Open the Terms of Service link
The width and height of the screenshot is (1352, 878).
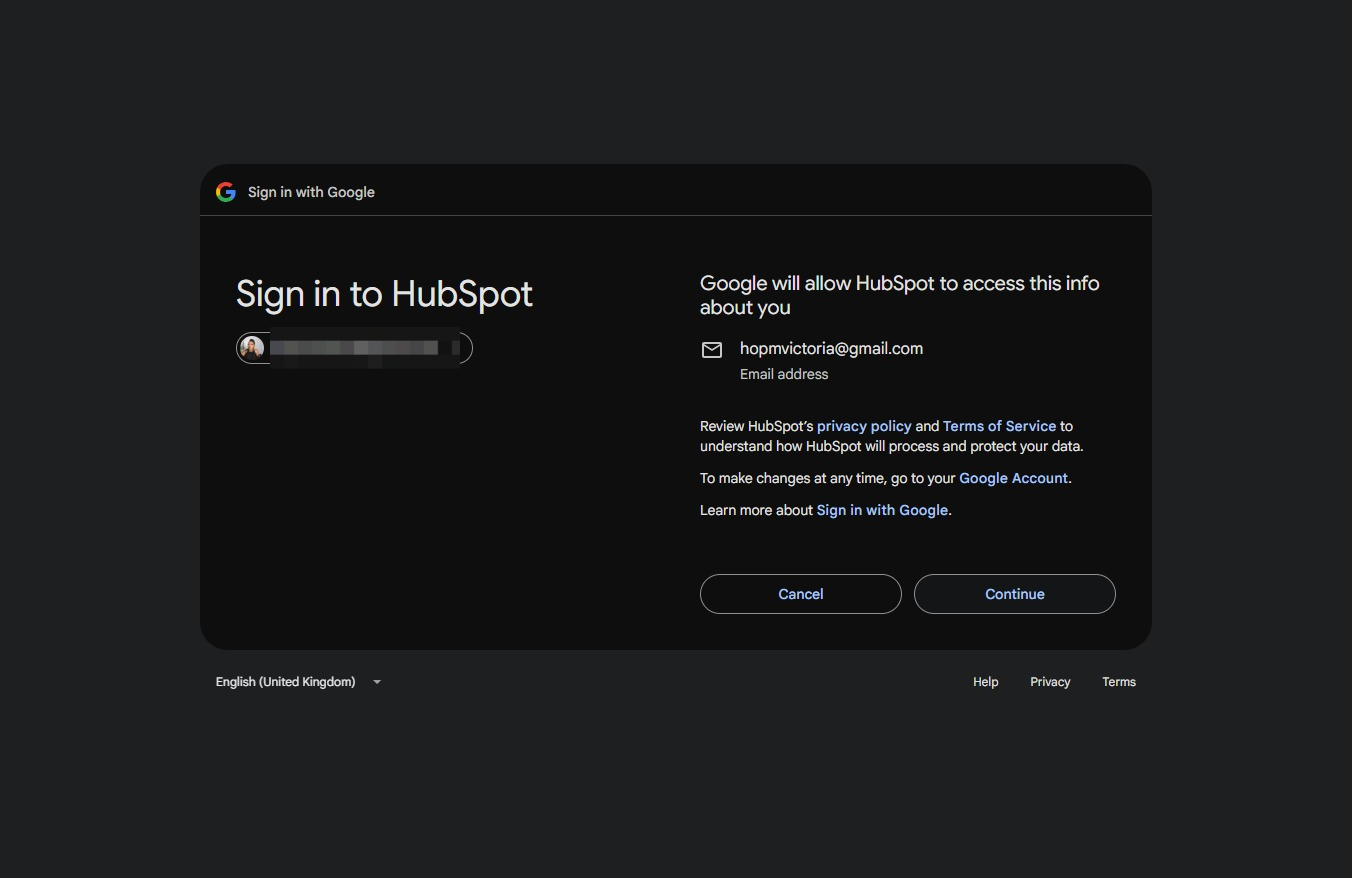pyautogui.click(x=999, y=426)
